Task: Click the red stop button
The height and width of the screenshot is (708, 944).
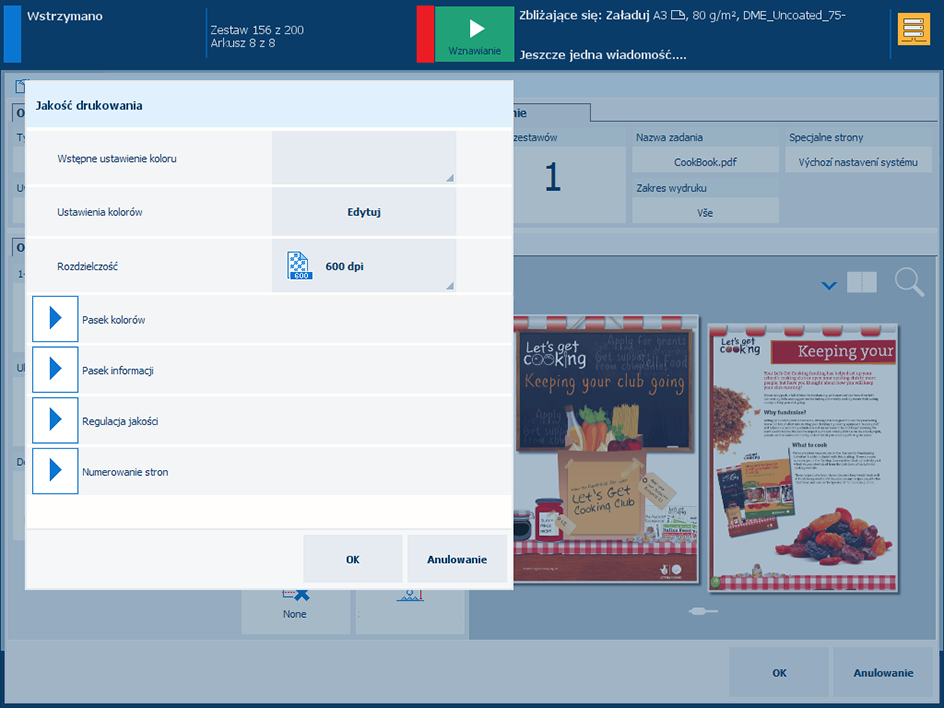Action: (x=425, y=34)
